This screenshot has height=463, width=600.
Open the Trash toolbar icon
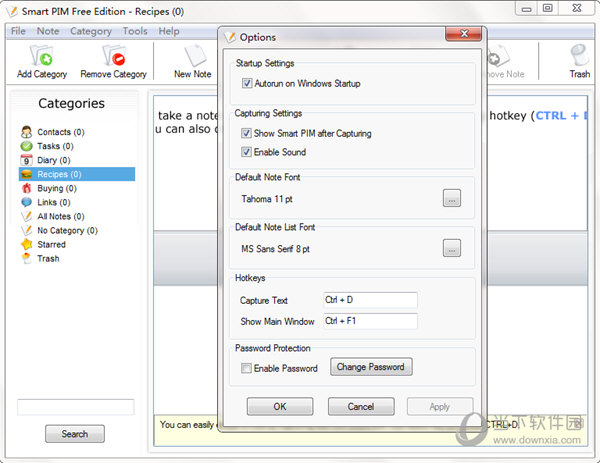(x=579, y=56)
